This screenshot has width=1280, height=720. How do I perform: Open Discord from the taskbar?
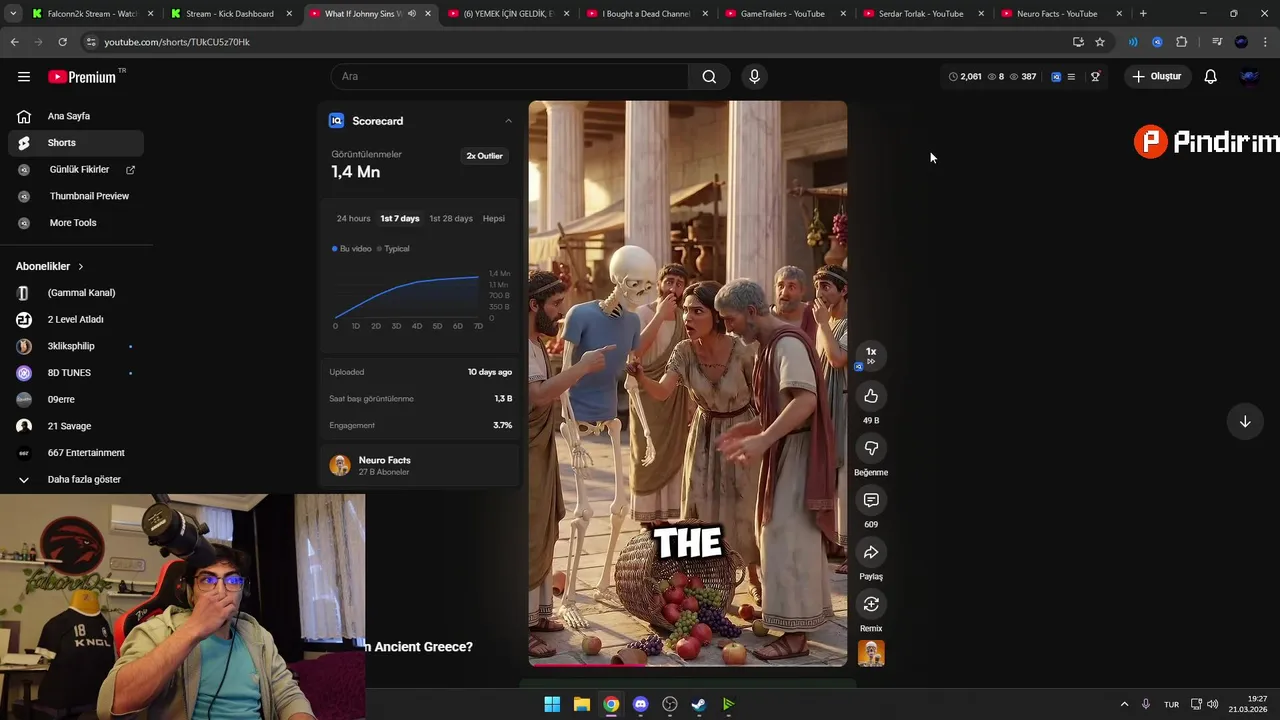(x=640, y=704)
